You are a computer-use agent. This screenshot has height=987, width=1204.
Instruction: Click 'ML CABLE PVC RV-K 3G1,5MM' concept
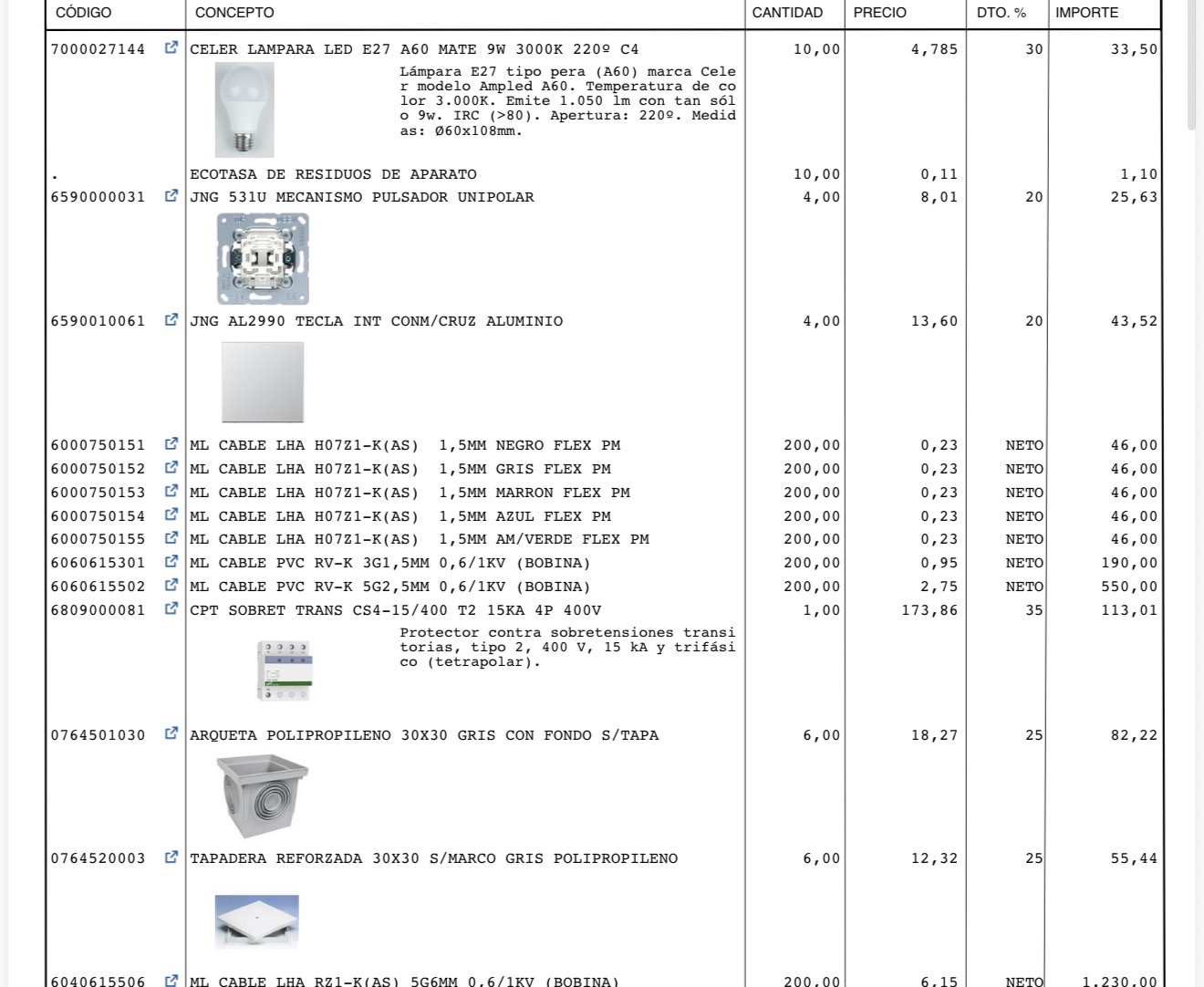pyautogui.click(x=390, y=563)
